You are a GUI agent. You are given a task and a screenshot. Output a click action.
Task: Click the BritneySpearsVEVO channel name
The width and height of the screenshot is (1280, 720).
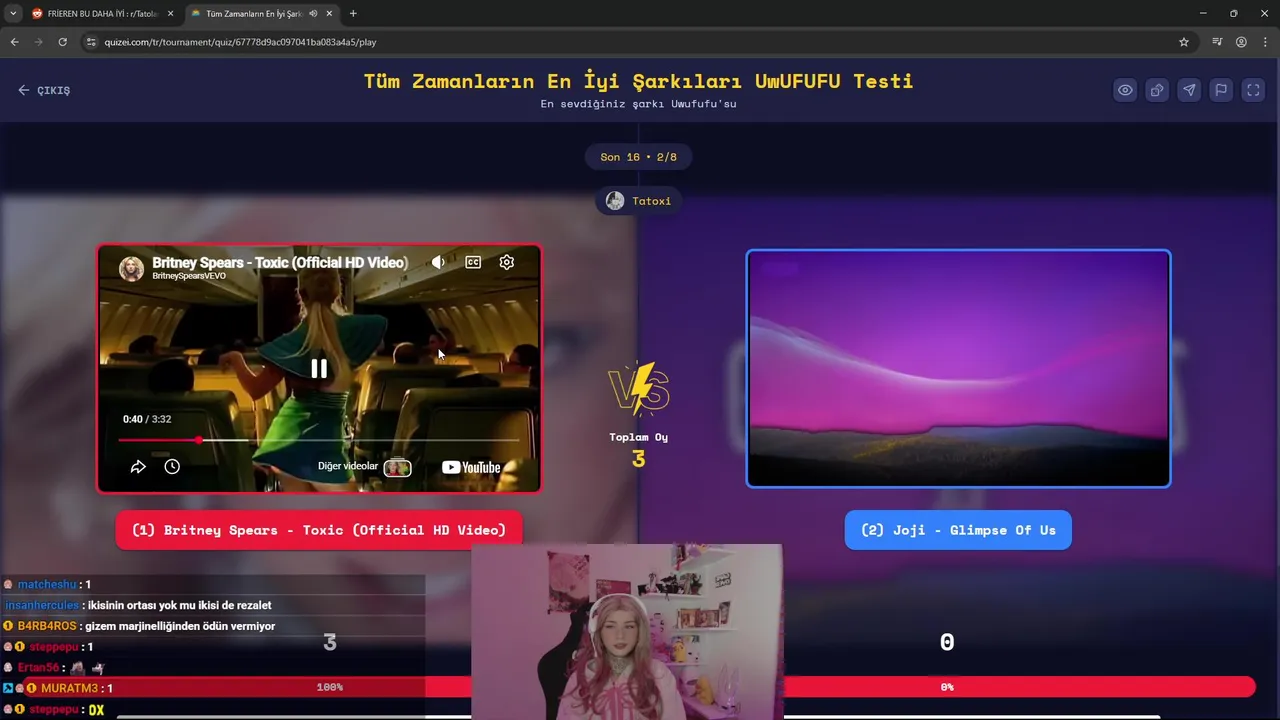[189, 276]
